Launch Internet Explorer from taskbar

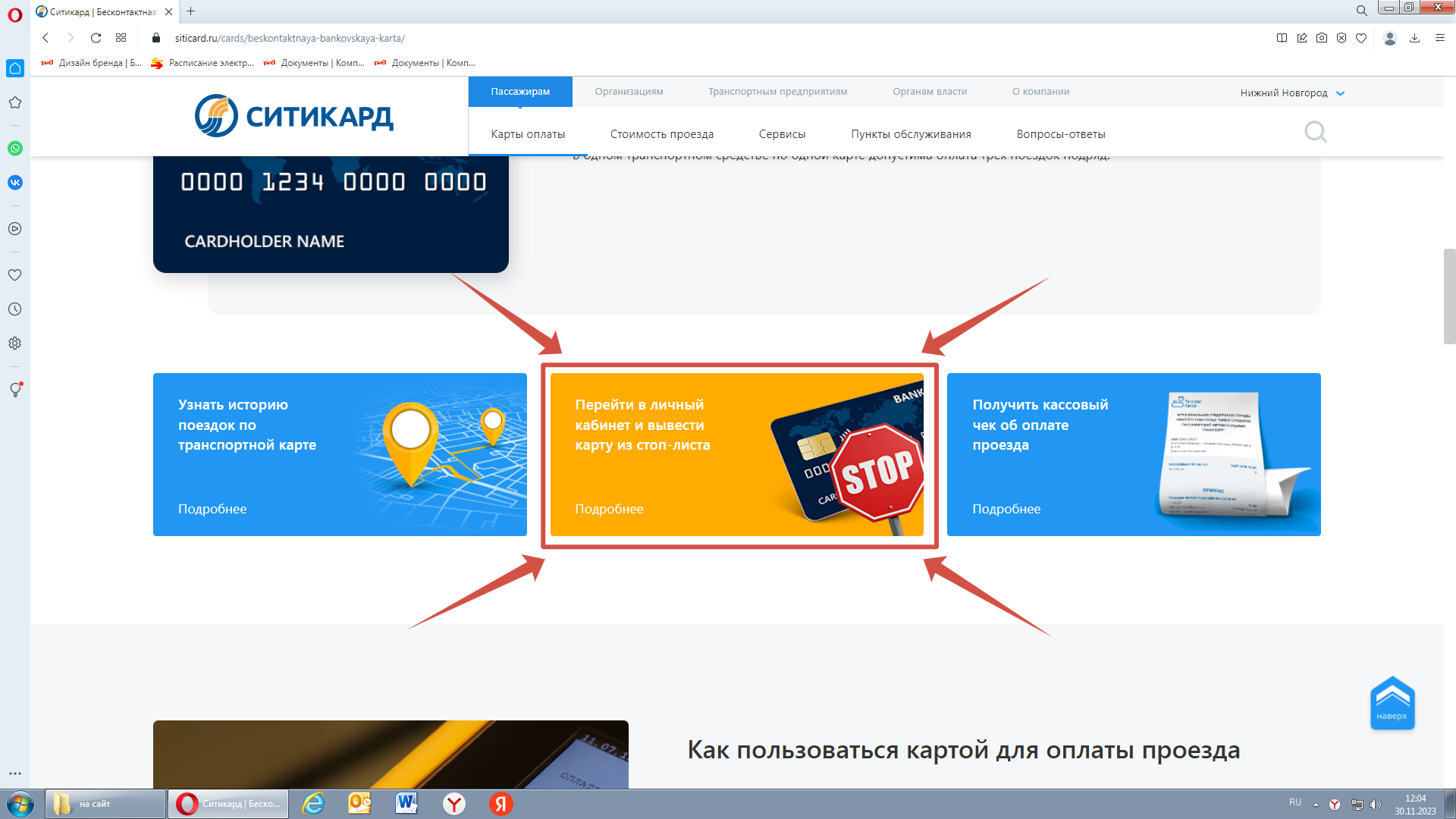tap(313, 804)
